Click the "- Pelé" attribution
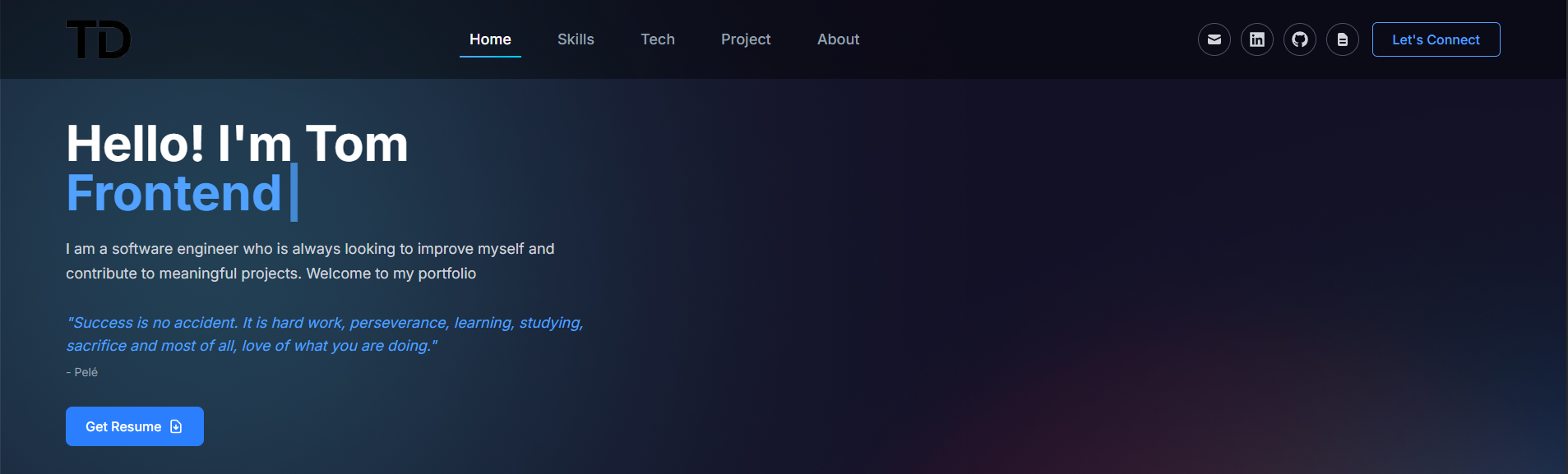This screenshot has height=474, width=1568. coord(82,372)
